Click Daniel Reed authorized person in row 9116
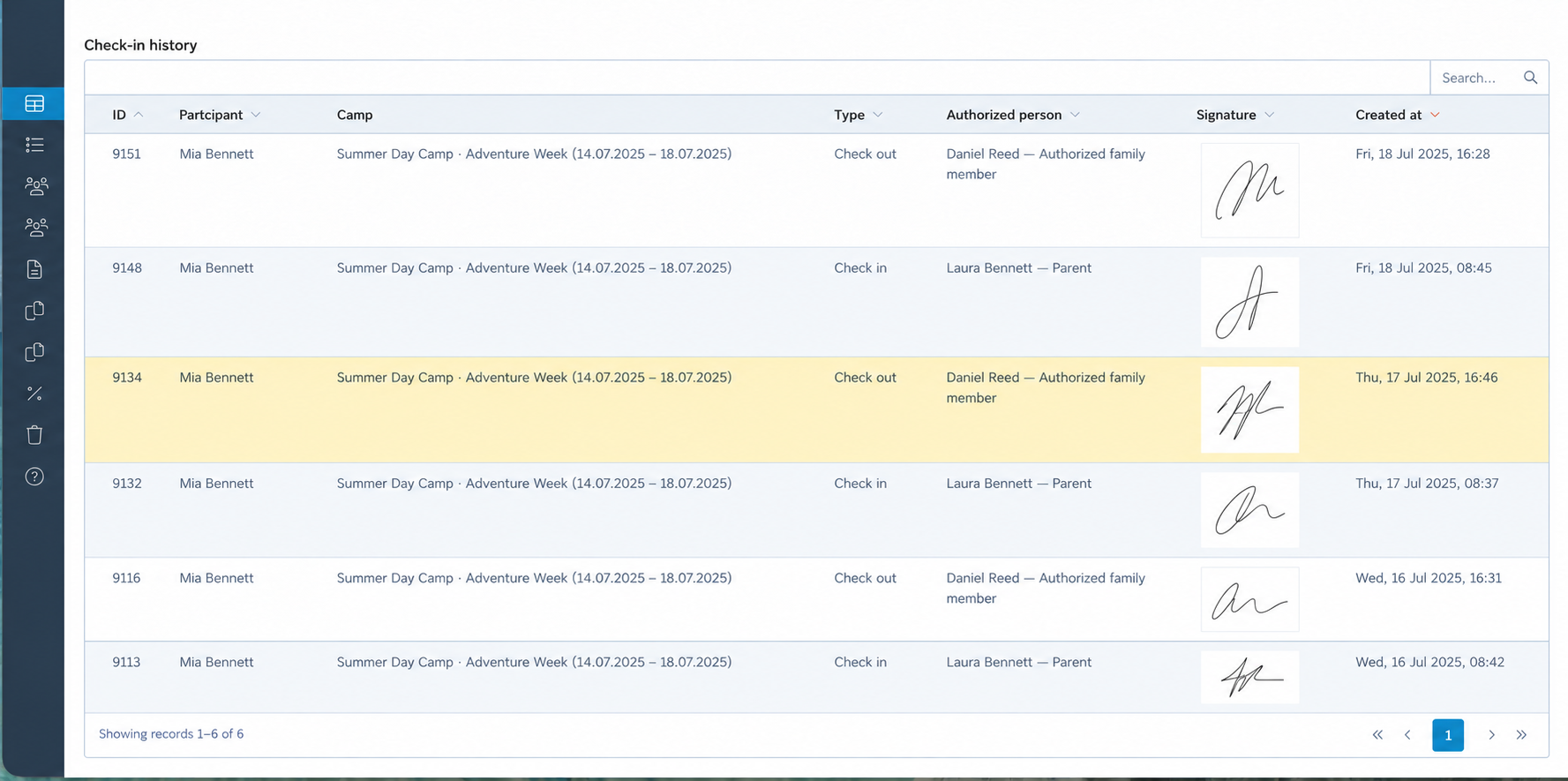The height and width of the screenshot is (781, 1568). tap(1046, 588)
